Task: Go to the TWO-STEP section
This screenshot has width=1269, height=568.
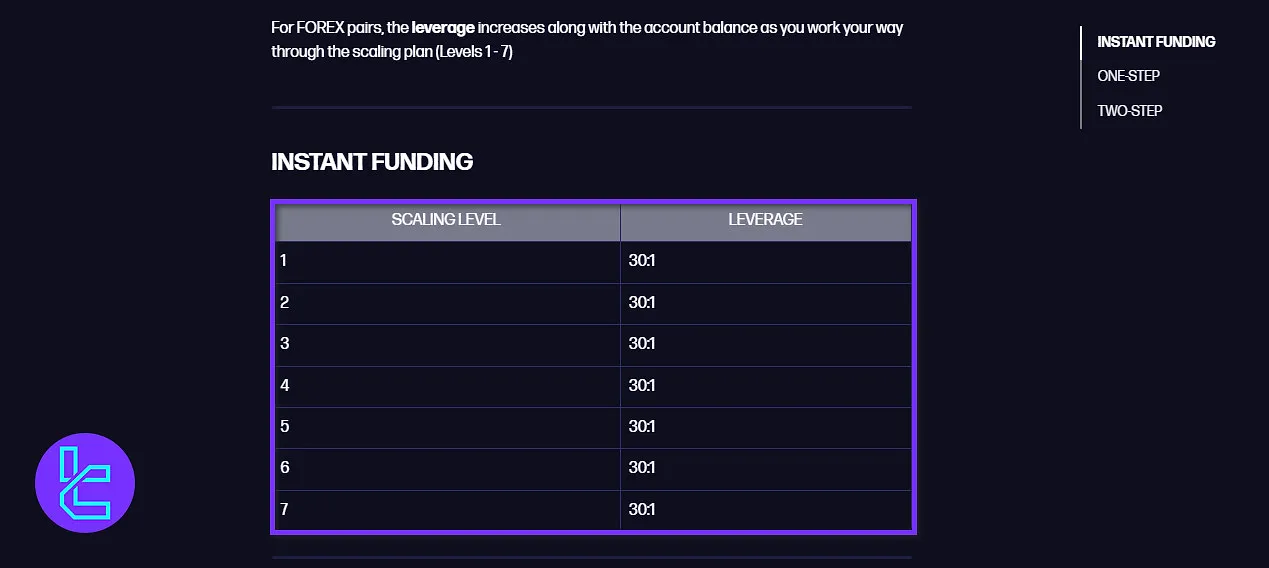Action: pyautogui.click(x=1129, y=111)
